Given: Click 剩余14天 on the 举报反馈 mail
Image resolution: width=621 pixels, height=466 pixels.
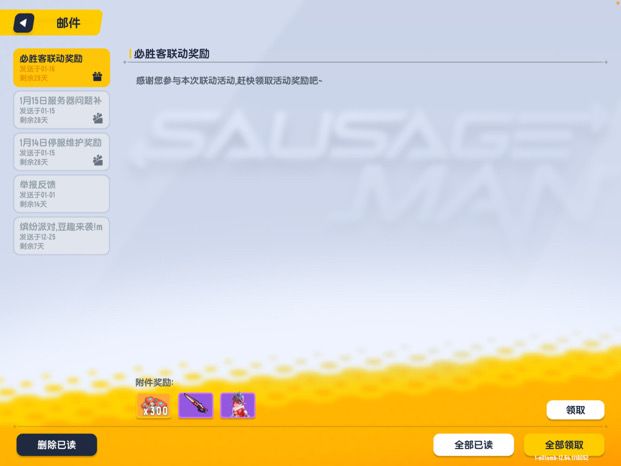Looking at the screenshot, I should click(x=33, y=204).
